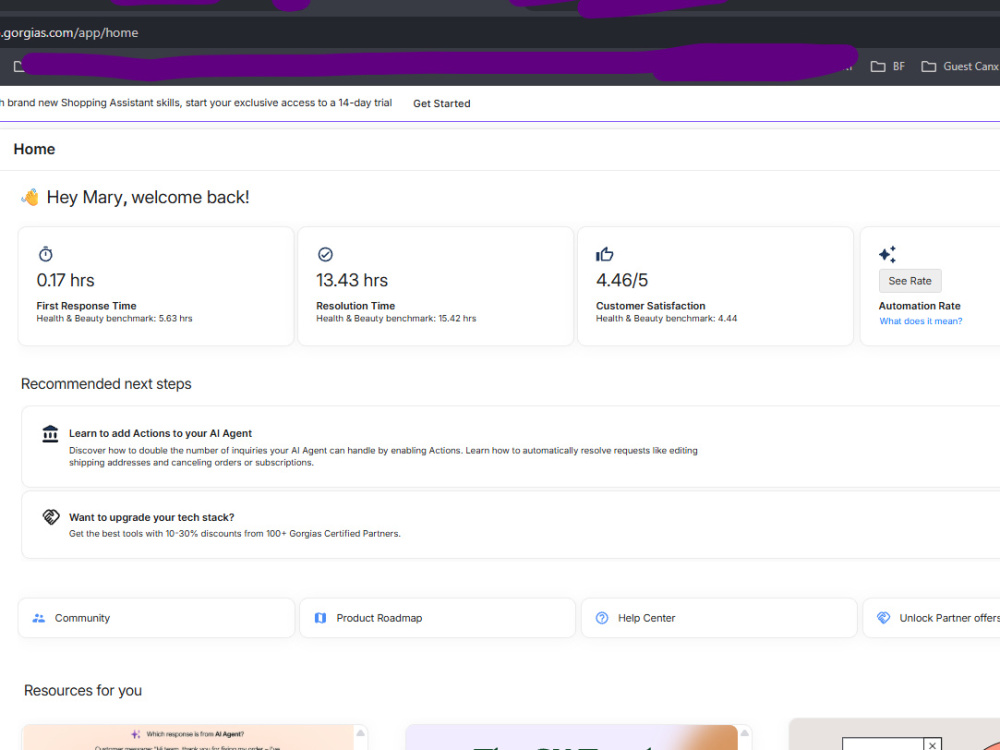Screen dimensions: 1000x750
Task: Open the AI Agent response resource thumbnail
Action: pos(189,737)
